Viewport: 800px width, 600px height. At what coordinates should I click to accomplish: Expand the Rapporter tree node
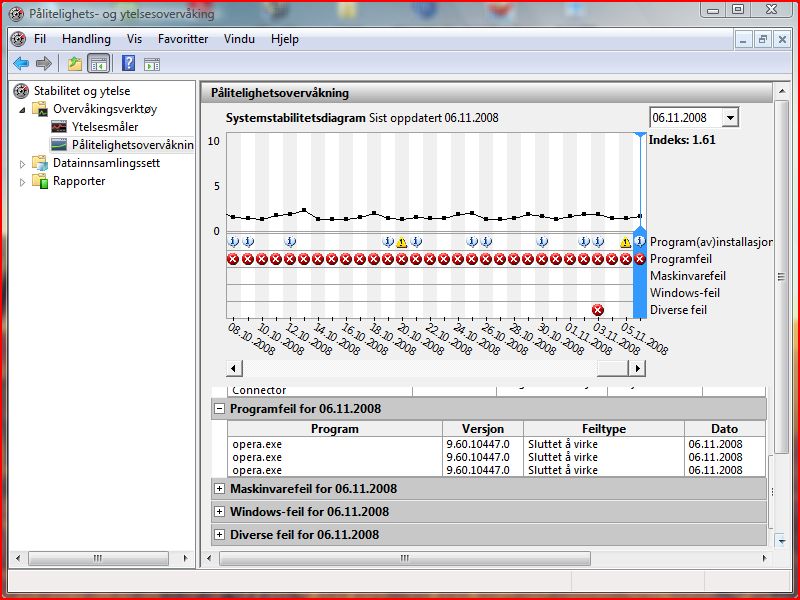pos(22,182)
